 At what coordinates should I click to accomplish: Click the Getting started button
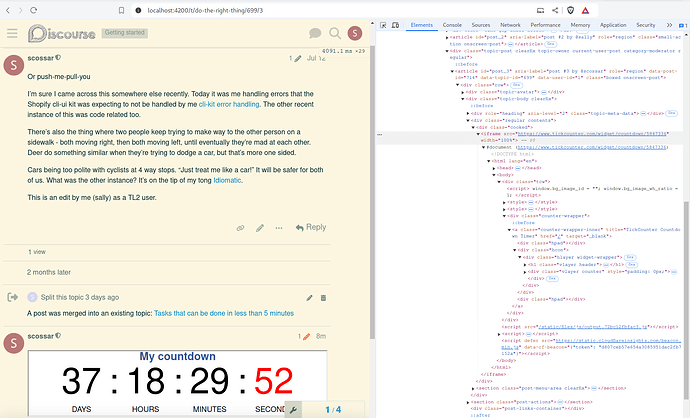(125, 33)
